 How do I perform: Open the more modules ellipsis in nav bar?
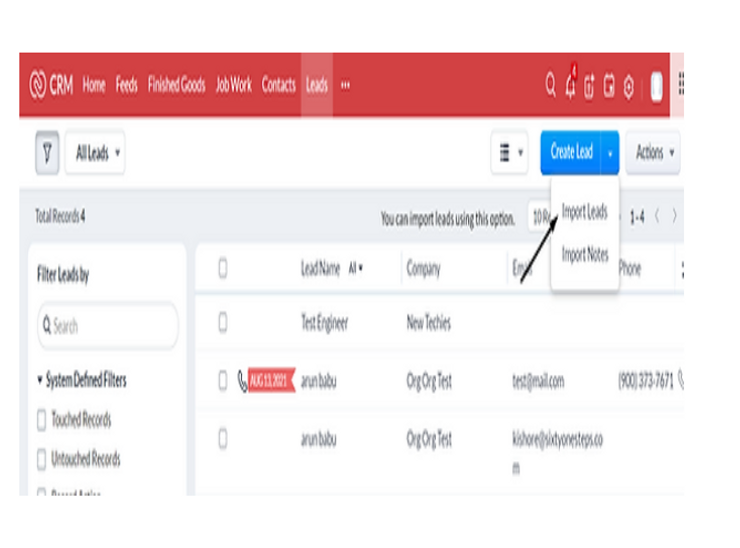345,85
